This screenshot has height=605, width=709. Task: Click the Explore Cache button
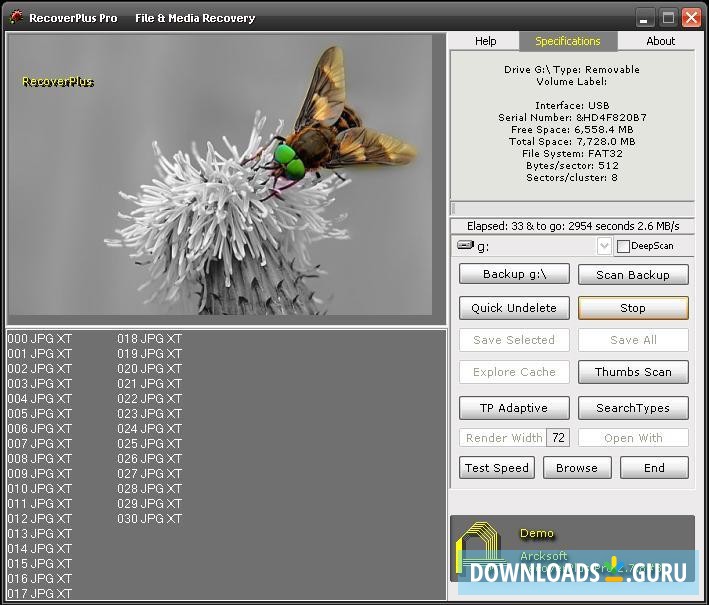tap(514, 372)
